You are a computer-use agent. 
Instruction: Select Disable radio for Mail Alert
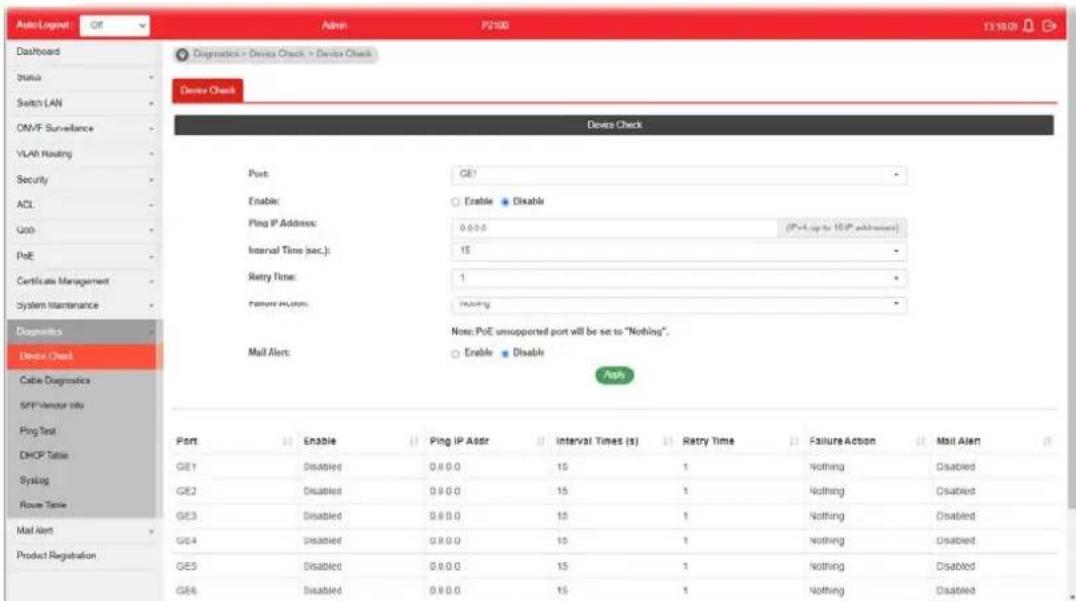(x=505, y=353)
